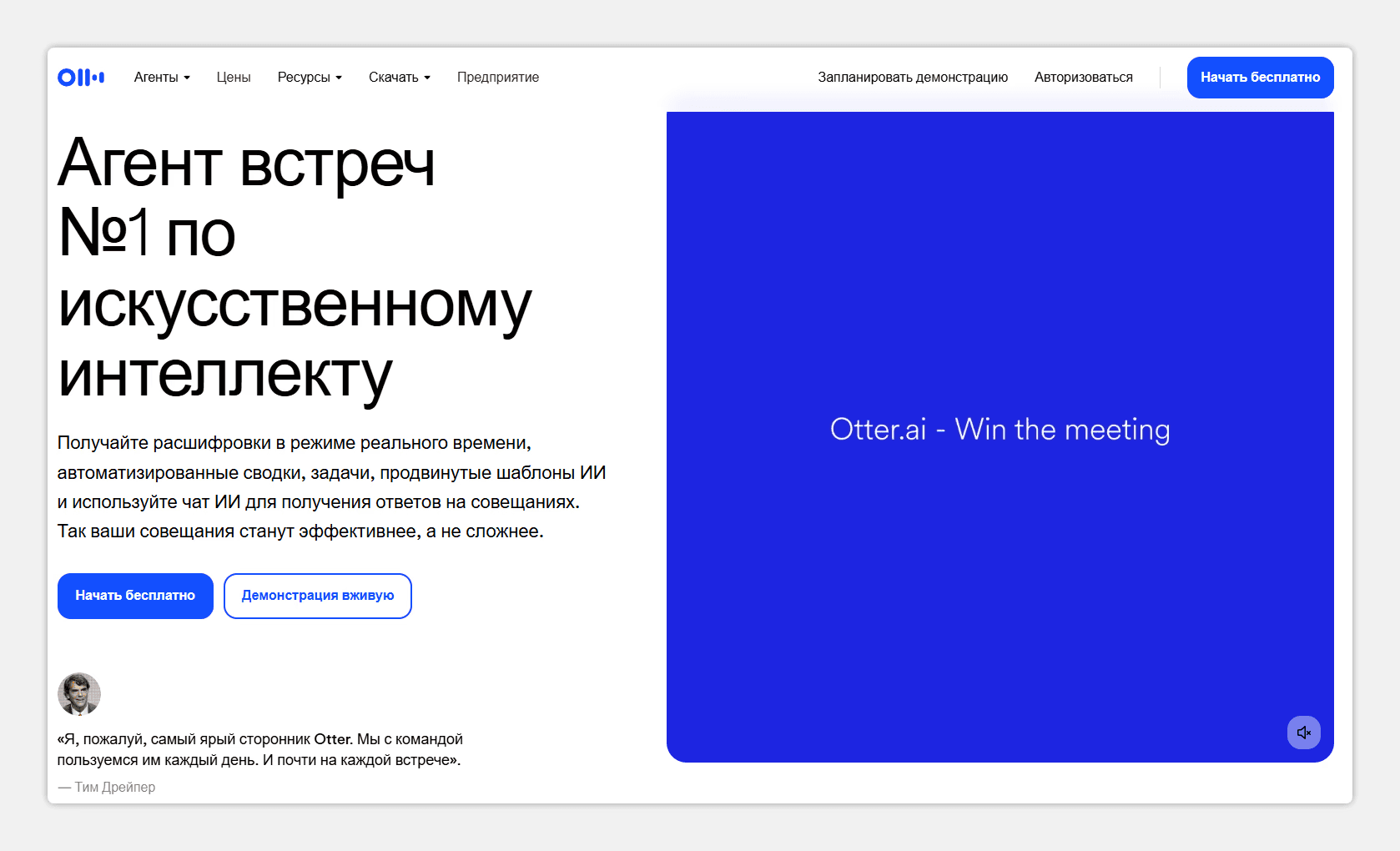Click Авторизоваться to sign in
This screenshot has width=1400, height=851.
[x=1084, y=78]
